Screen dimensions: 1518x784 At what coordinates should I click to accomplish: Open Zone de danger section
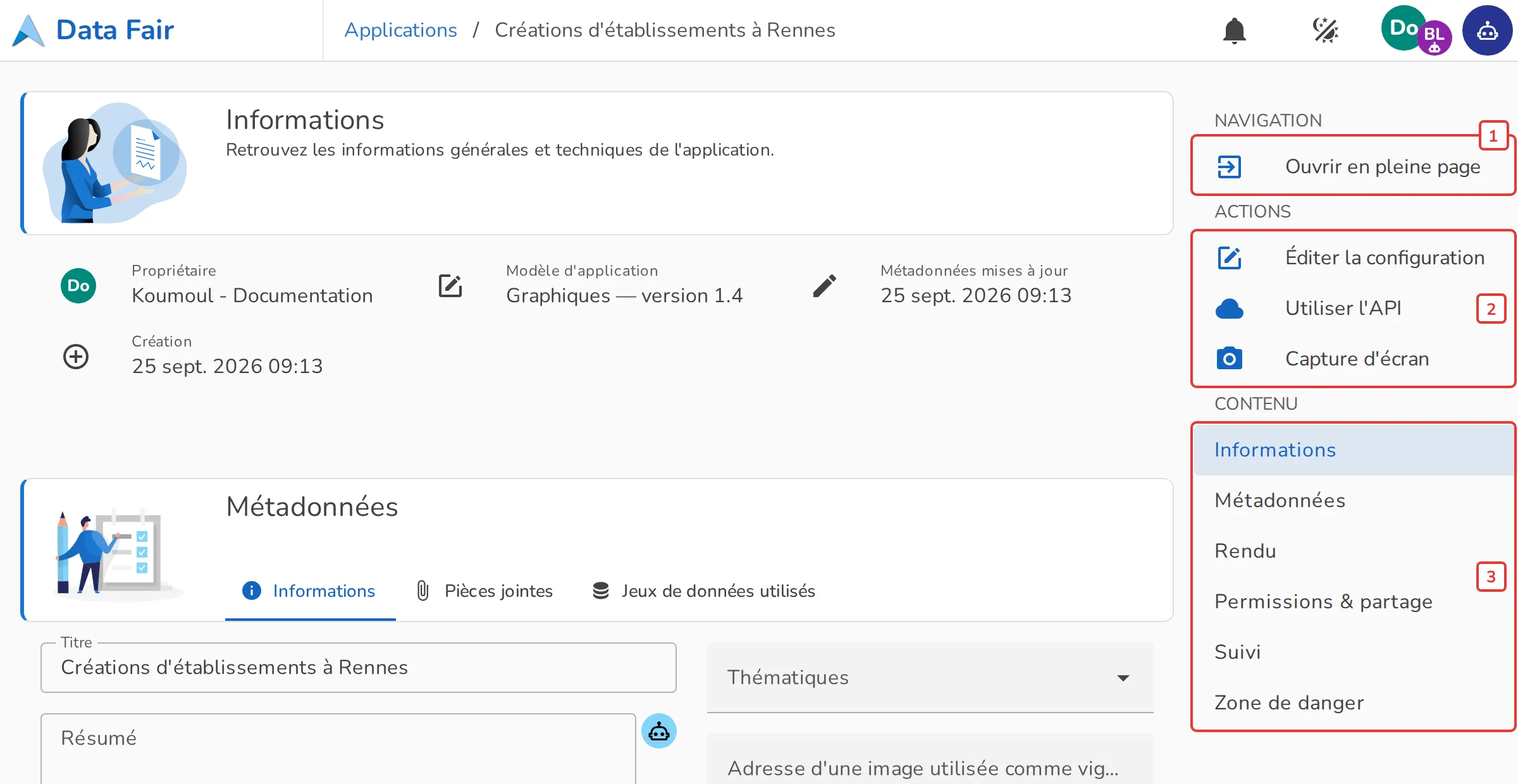pos(1354,702)
